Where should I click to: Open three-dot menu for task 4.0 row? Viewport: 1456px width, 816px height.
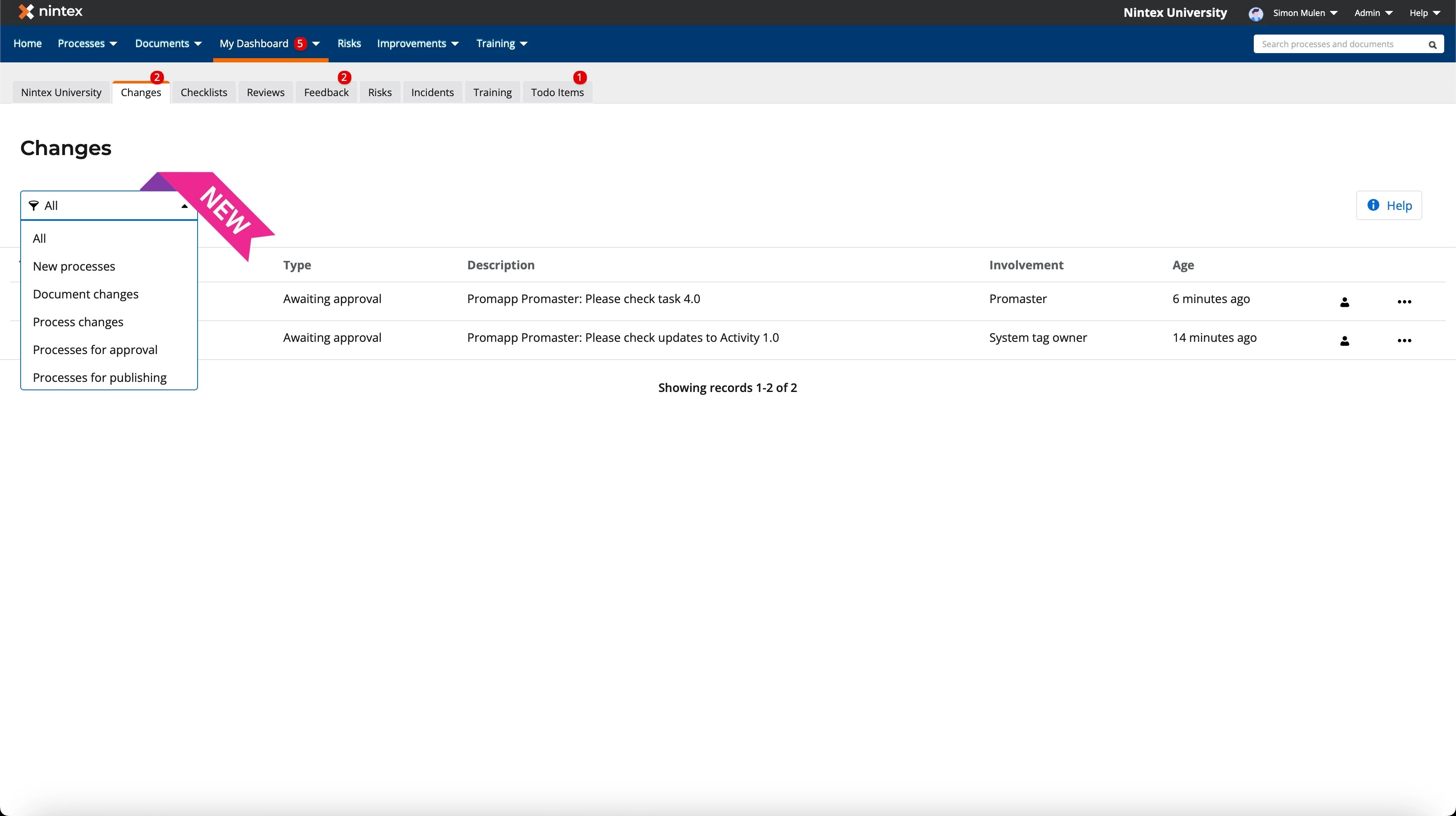(1404, 302)
